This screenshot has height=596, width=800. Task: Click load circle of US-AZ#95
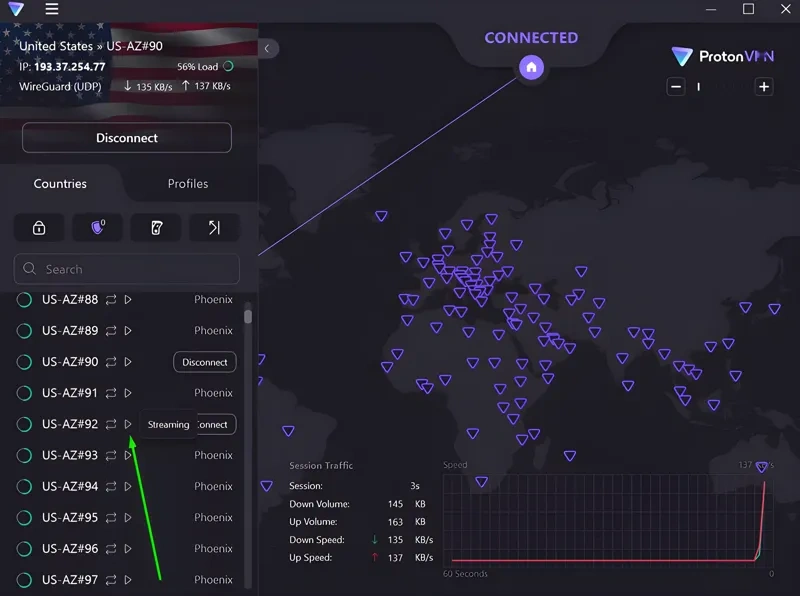tap(24, 517)
